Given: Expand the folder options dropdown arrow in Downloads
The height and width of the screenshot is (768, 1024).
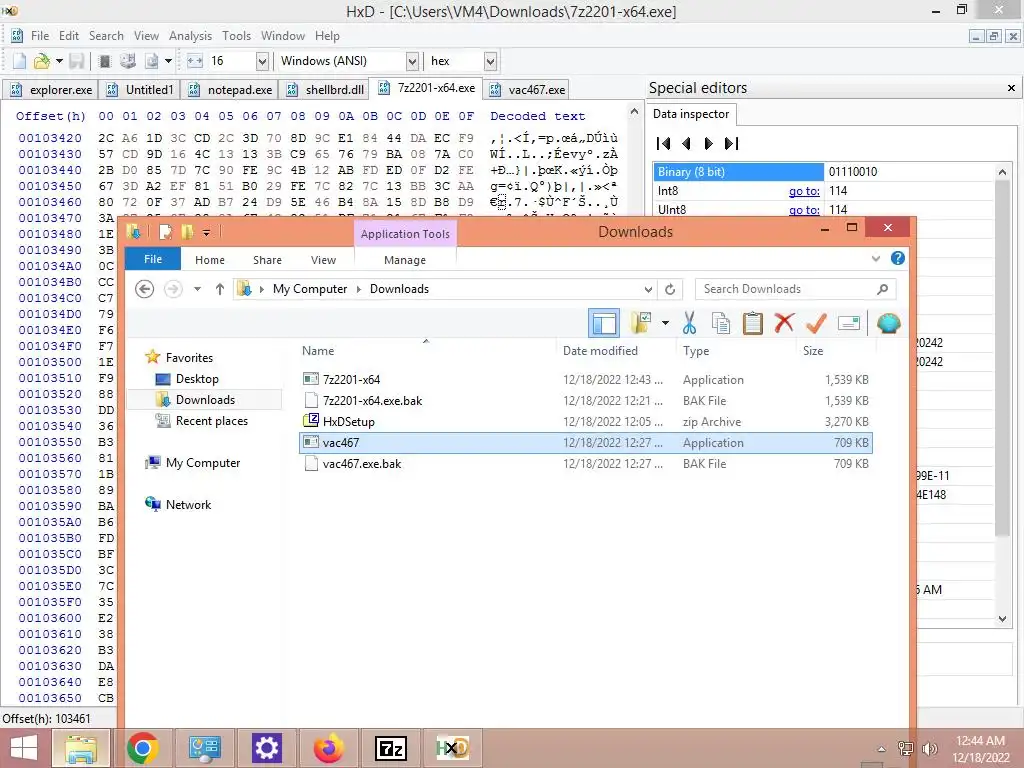Looking at the screenshot, I should [x=665, y=323].
